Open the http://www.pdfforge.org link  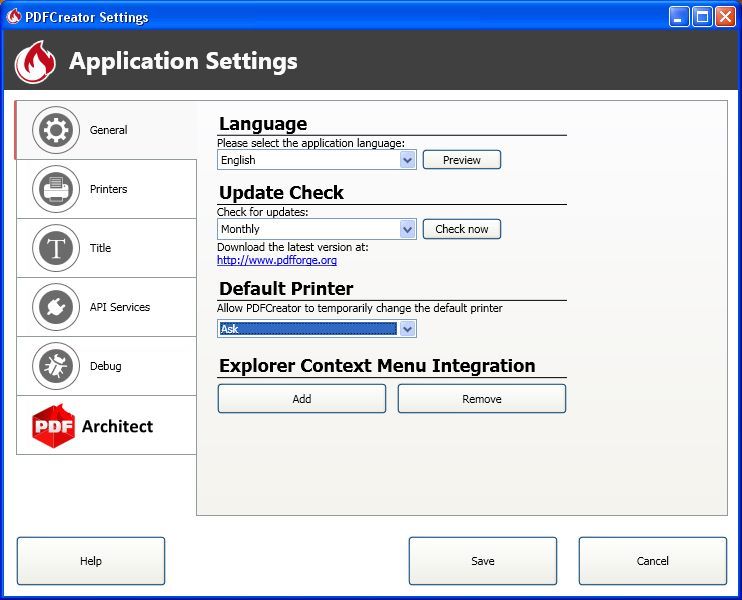tap(277, 260)
